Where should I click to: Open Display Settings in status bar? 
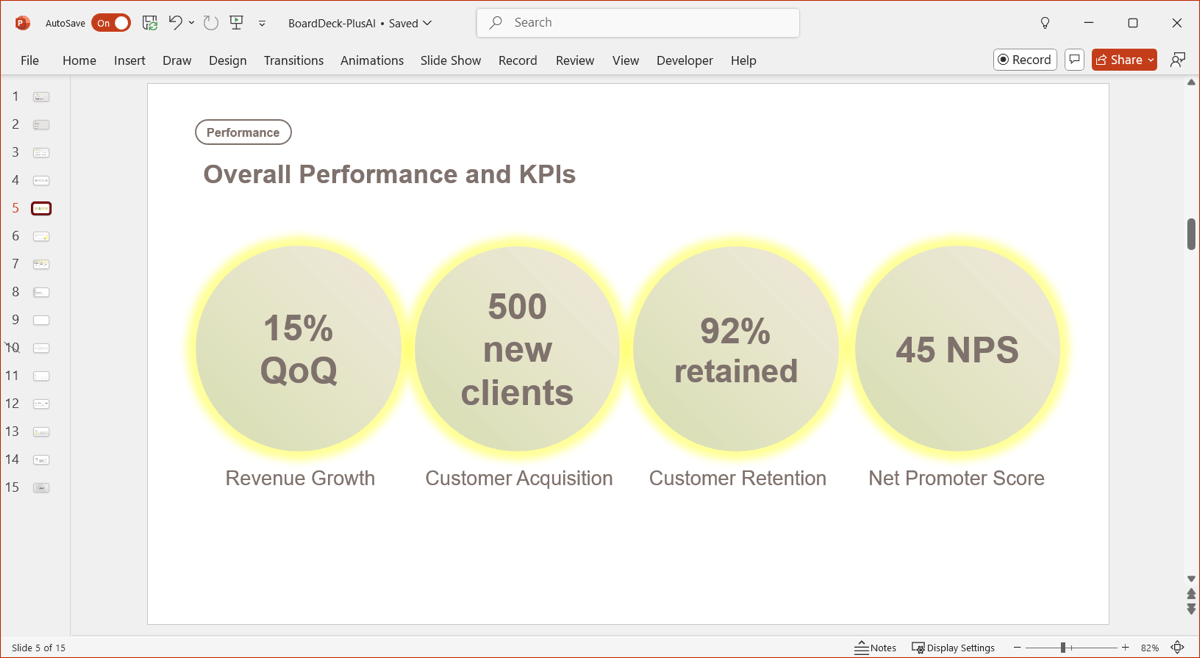click(953, 648)
